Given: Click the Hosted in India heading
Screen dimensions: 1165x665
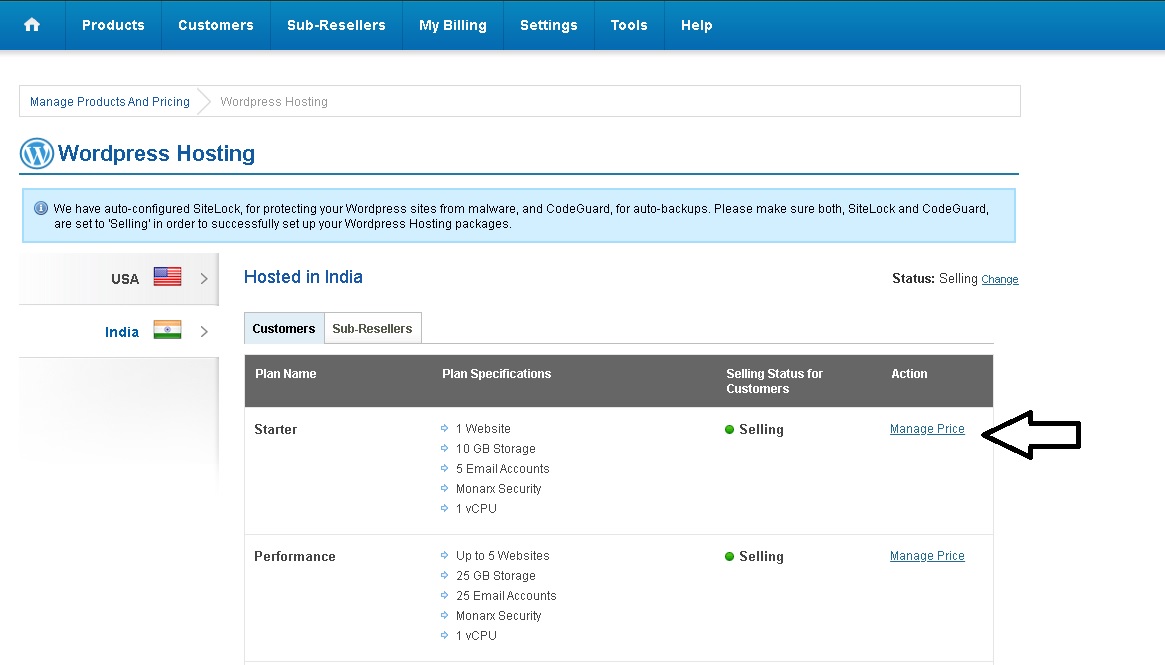Looking at the screenshot, I should (x=303, y=277).
